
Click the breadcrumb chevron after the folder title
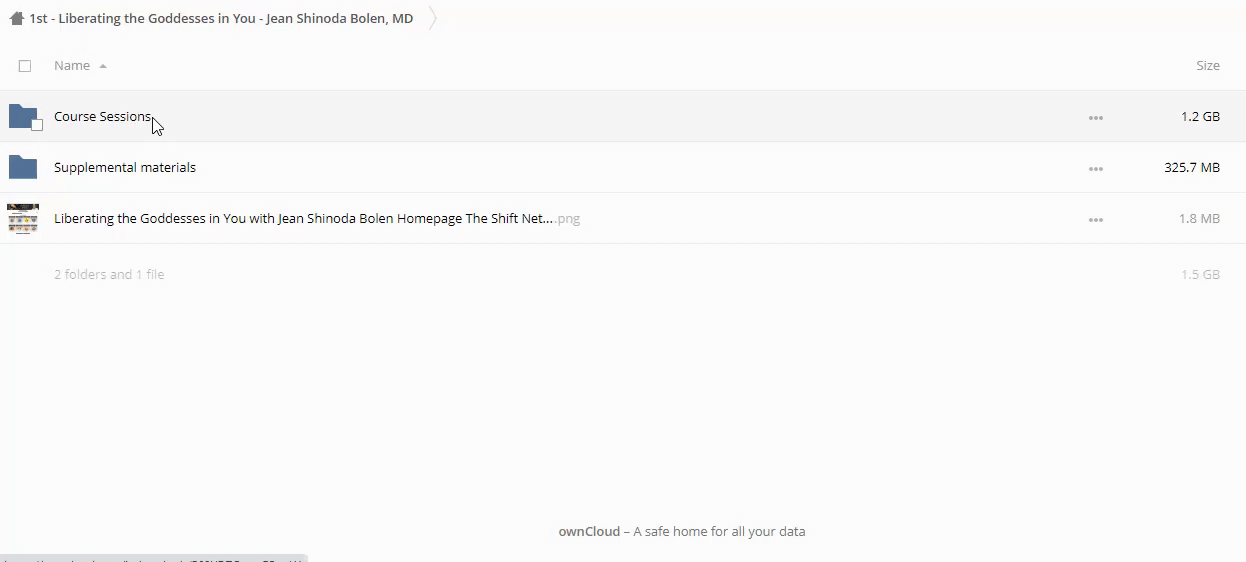coord(433,18)
